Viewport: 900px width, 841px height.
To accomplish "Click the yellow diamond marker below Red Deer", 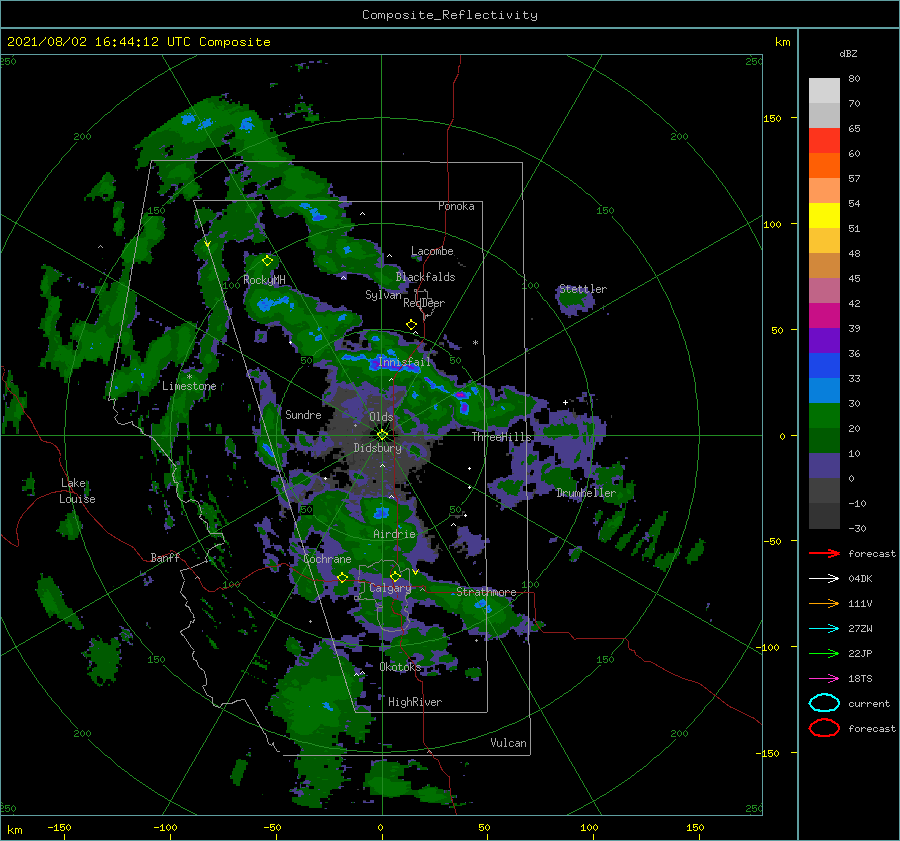I will 411,325.
